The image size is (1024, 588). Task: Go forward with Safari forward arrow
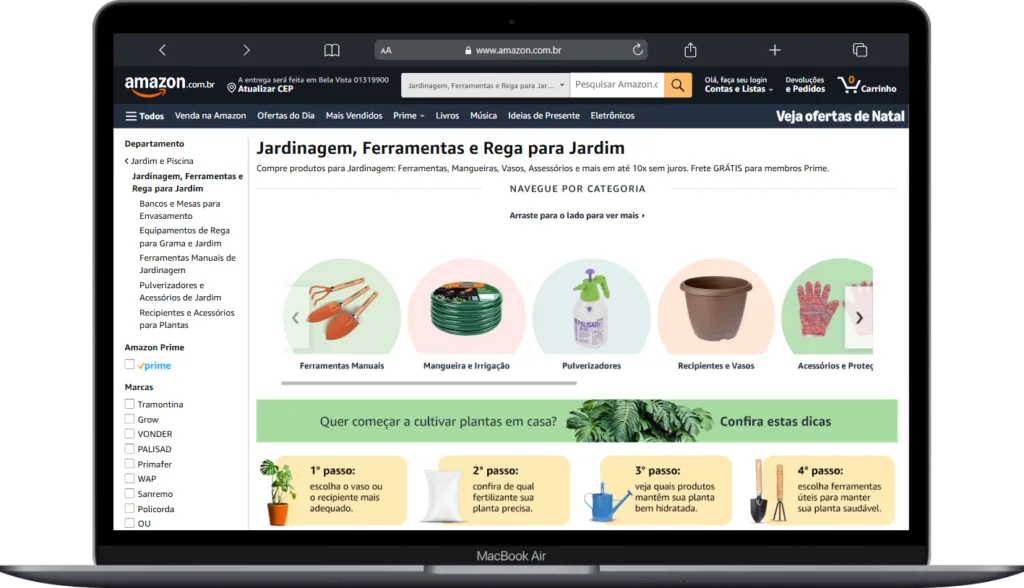(246, 50)
